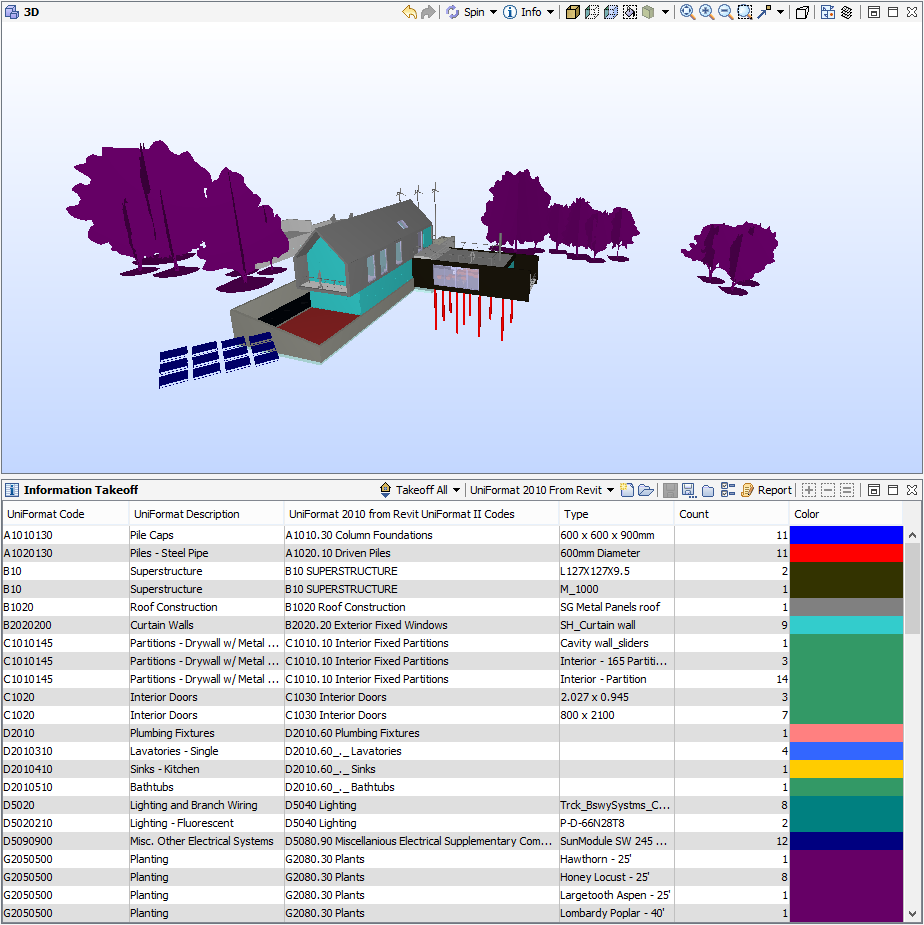Viewport: 924px width, 925px height.
Task: Click the zoom extents magnifier icon
Action: [687, 12]
